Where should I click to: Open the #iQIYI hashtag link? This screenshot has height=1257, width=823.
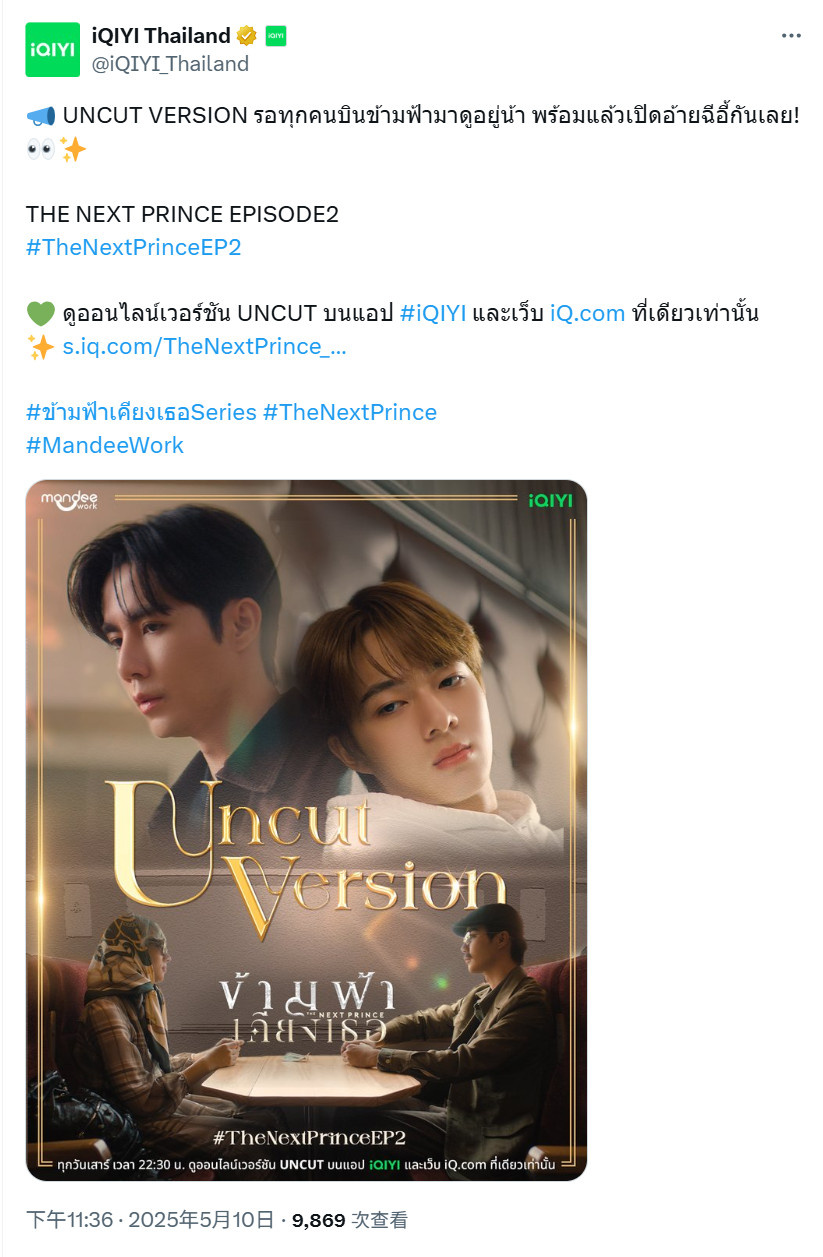[433, 314]
